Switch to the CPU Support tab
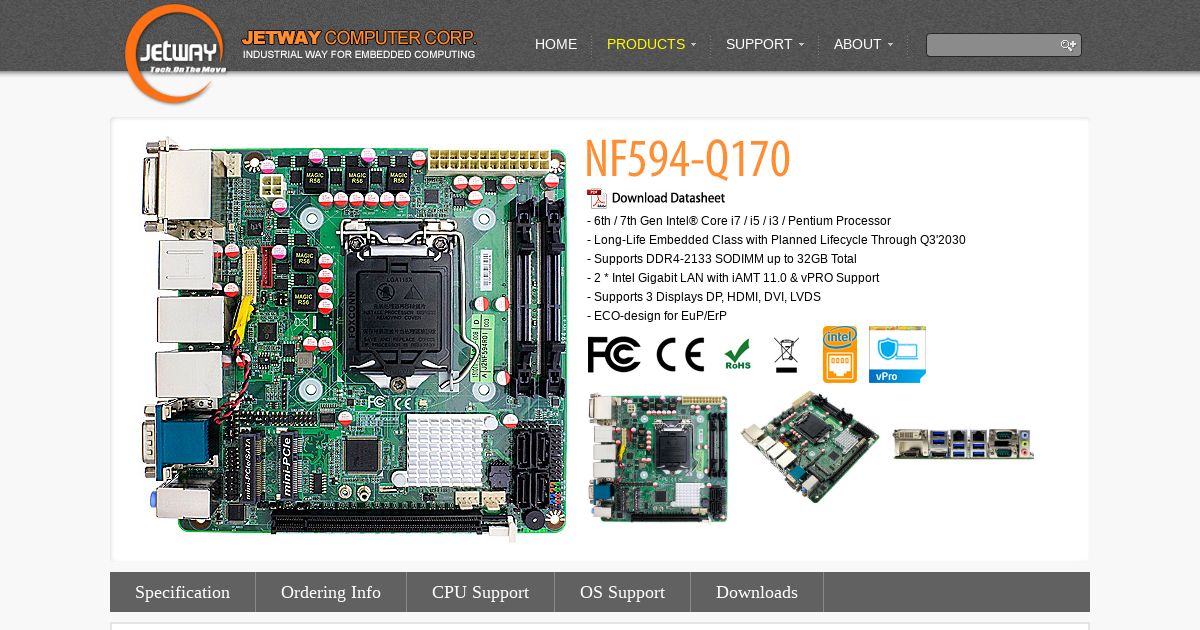 click(480, 592)
